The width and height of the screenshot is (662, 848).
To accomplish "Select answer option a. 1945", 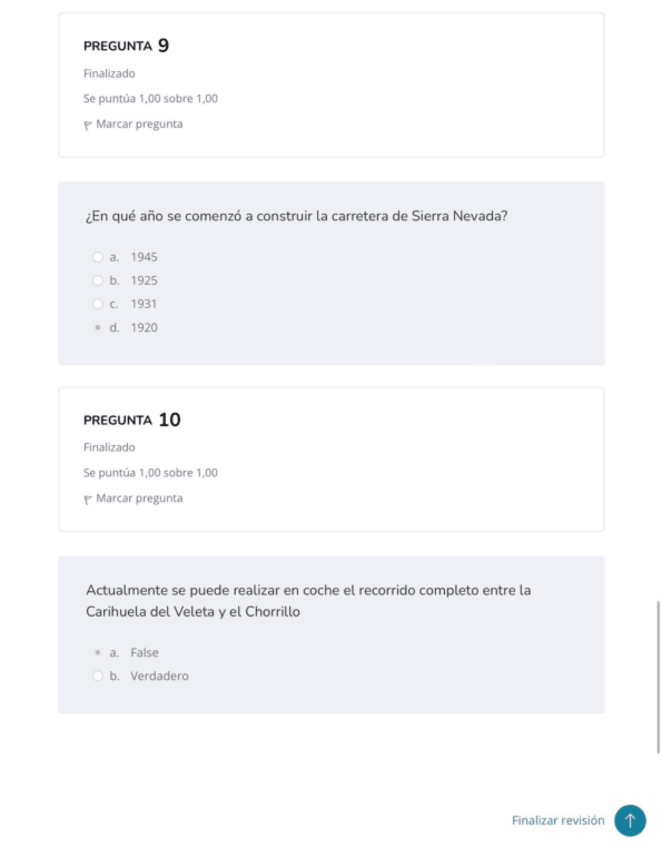I will click(98, 257).
